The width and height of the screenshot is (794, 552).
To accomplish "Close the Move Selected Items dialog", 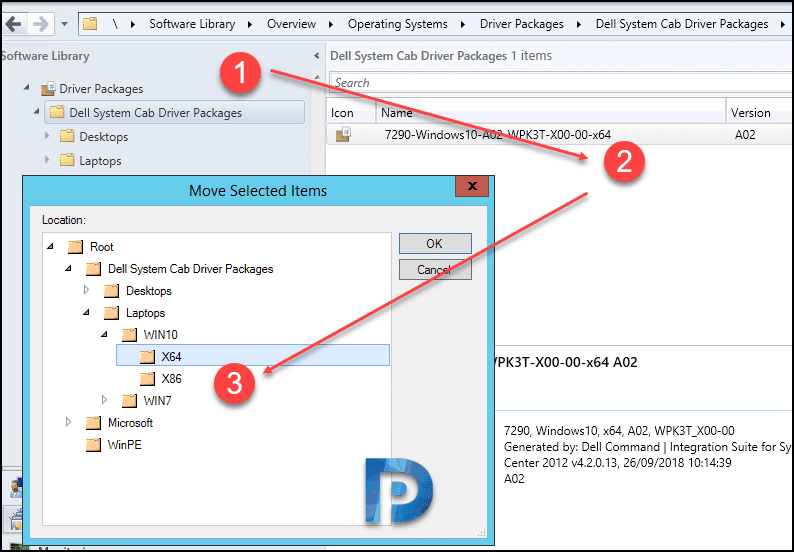I will tap(472, 186).
